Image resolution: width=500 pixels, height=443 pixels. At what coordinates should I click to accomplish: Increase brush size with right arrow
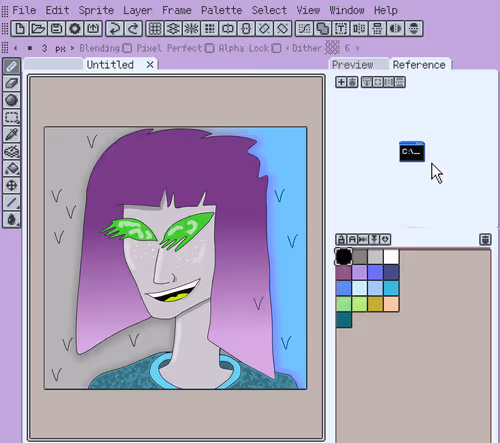point(72,48)
